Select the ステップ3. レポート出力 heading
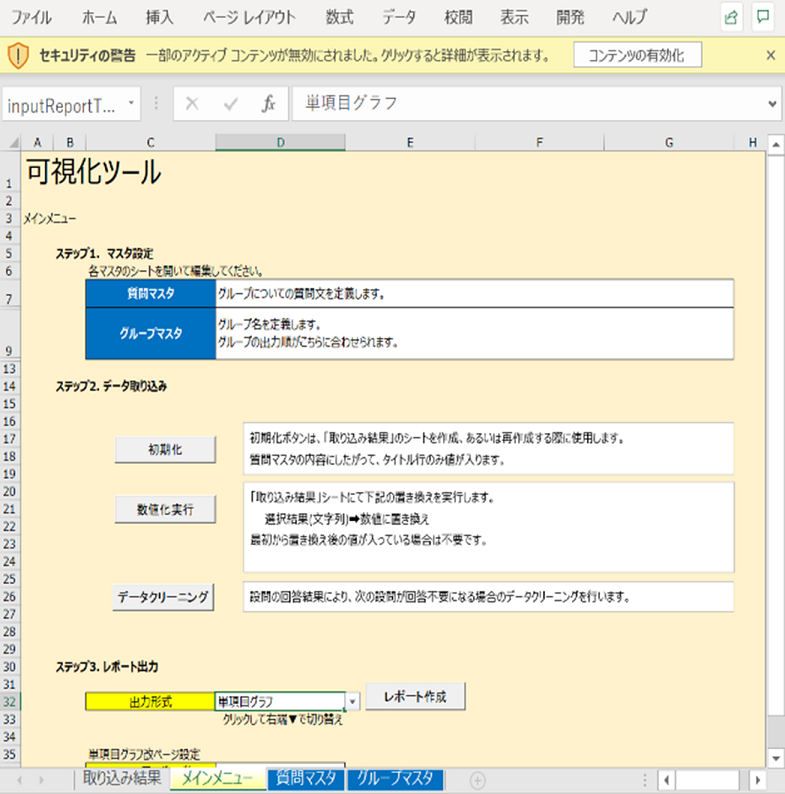The height and width of the screenshot is (794, 785). click(x=106, y=667)
